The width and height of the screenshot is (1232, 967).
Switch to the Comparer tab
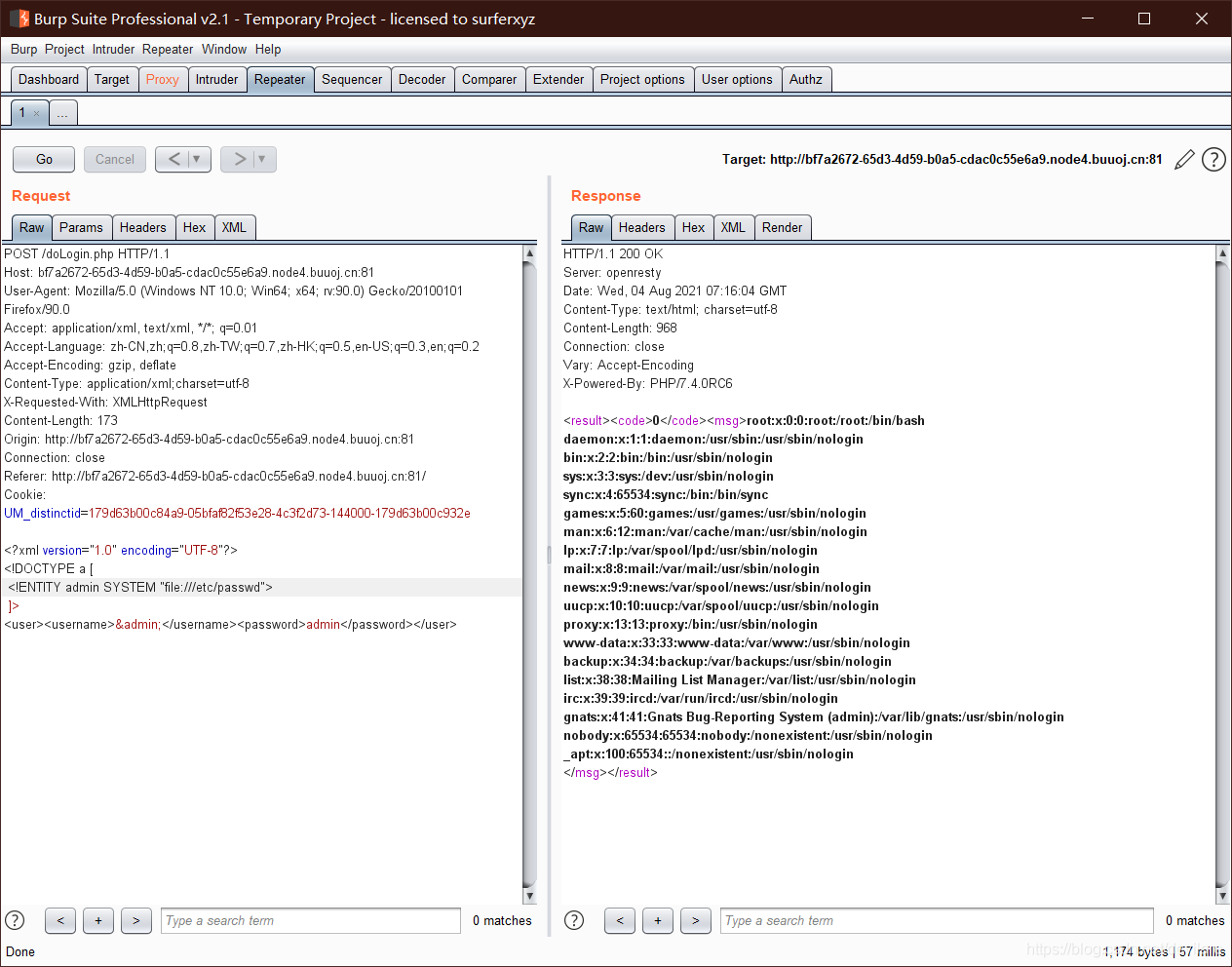point(489,80)
